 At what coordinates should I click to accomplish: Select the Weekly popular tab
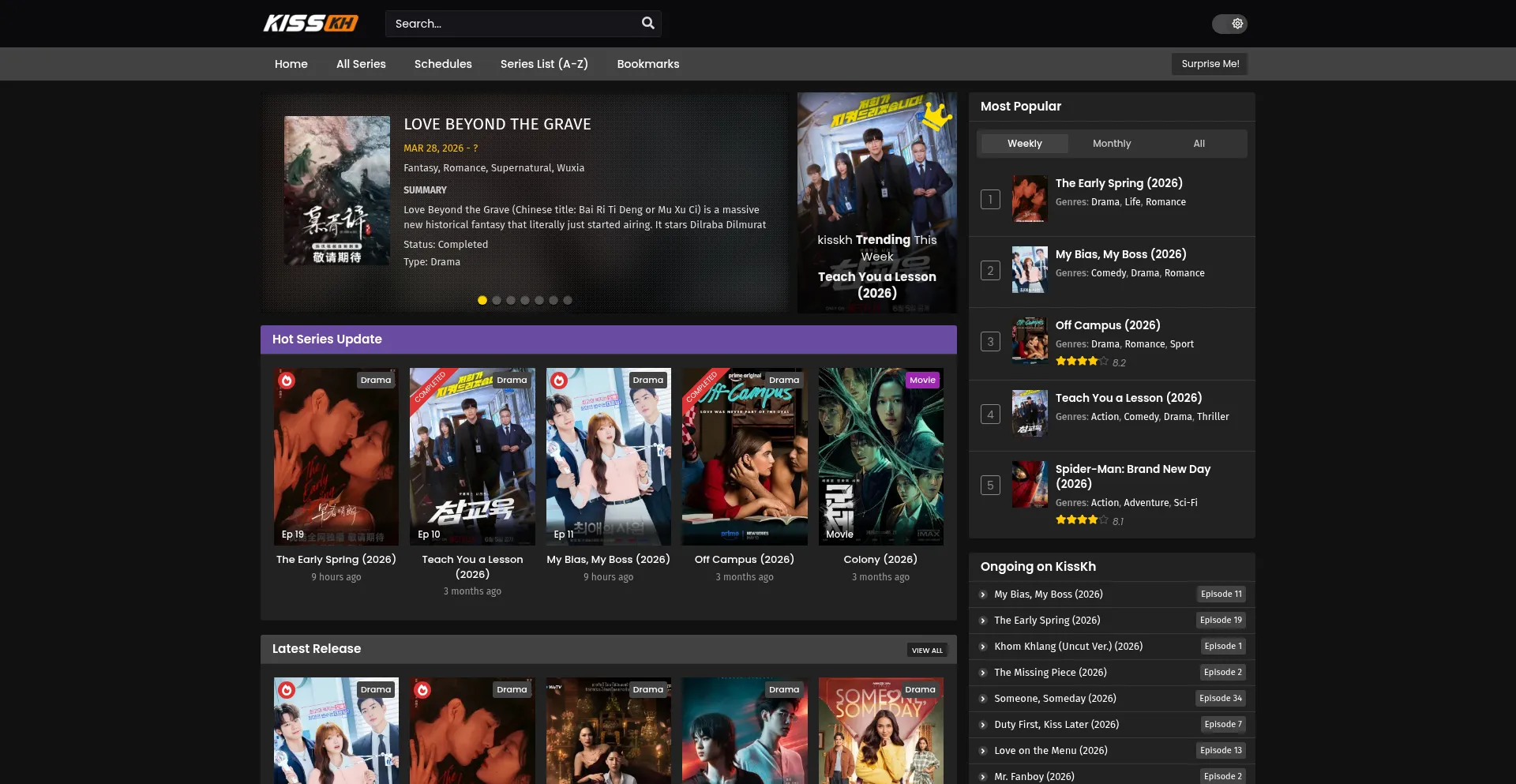coord(1024,144)
